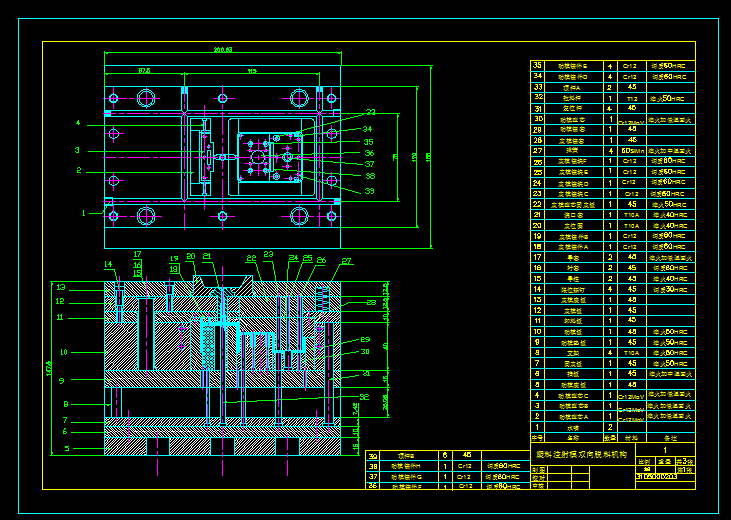Viewport: 731px width, 520px height.
Task: Pick balloon label 27 above the section view
Action: (x=346, y=261)
